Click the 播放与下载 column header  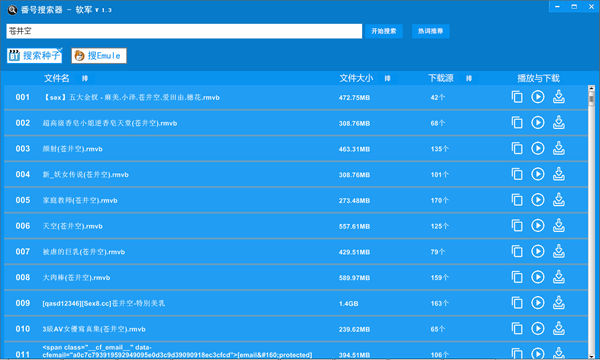[x=538, y=78]
